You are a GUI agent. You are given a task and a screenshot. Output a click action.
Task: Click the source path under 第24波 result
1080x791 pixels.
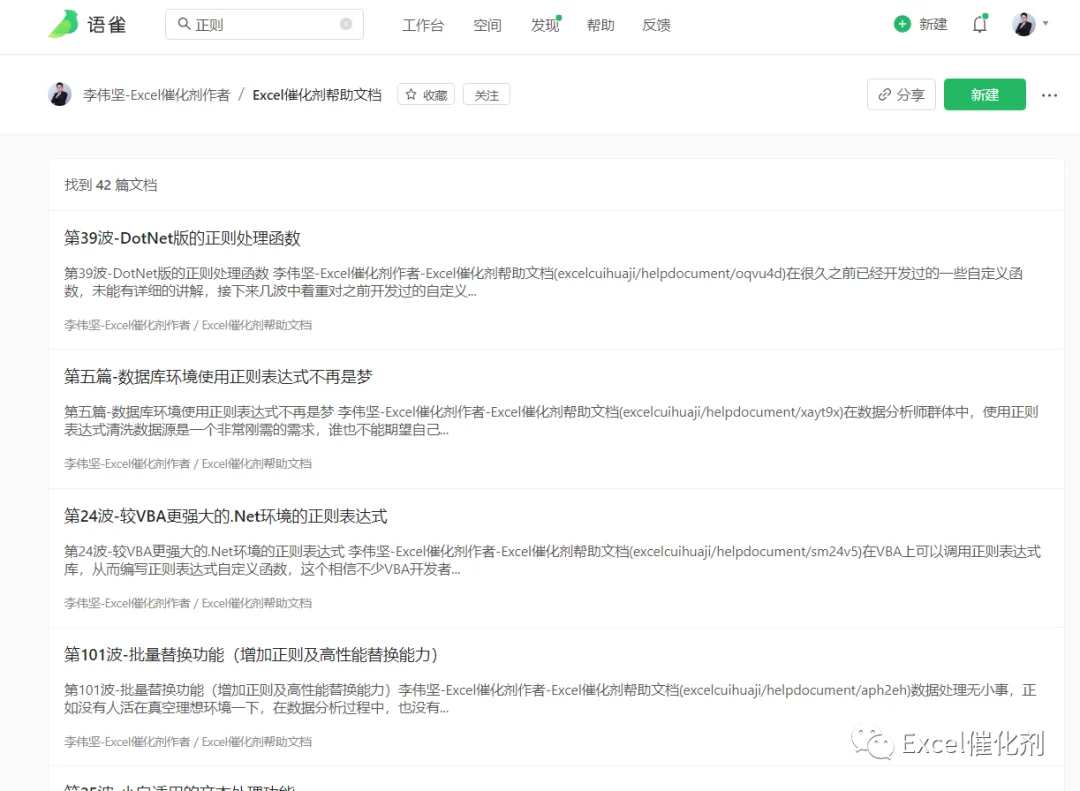pos(188,603)
